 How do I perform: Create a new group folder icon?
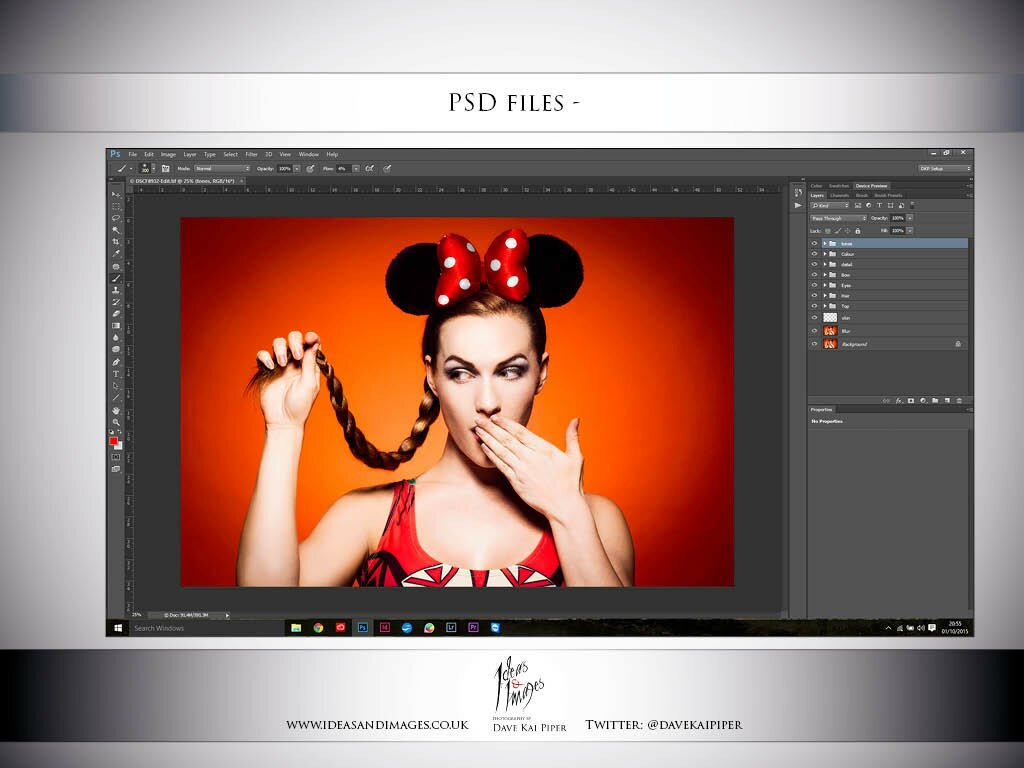pos(935,400)
